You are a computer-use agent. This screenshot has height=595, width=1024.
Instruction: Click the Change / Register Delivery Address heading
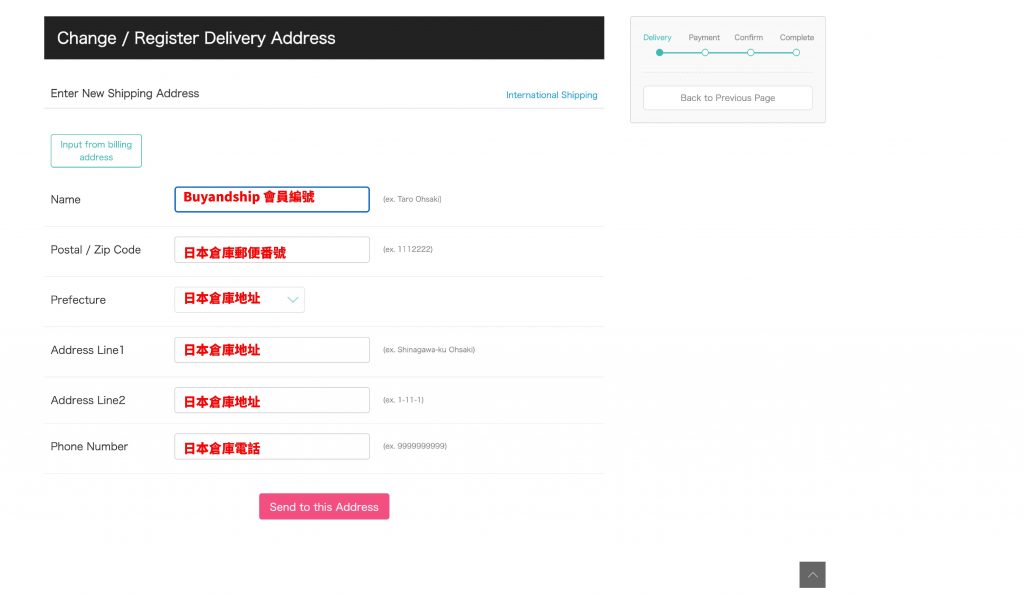point(196,38)
